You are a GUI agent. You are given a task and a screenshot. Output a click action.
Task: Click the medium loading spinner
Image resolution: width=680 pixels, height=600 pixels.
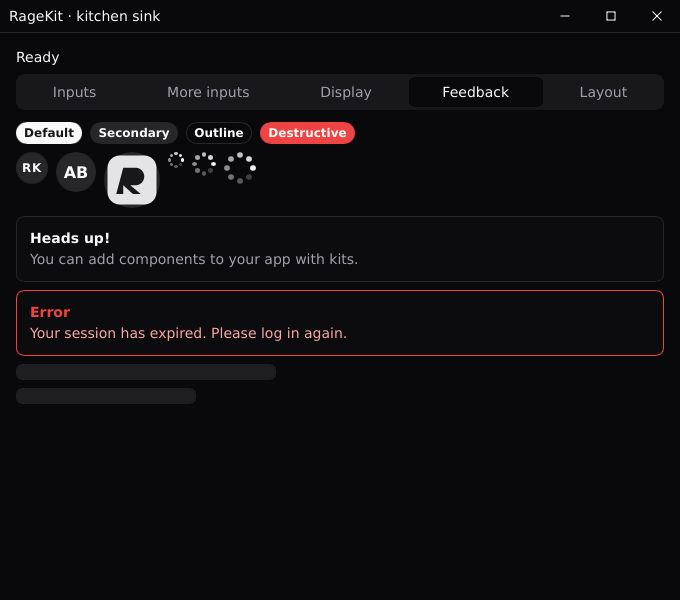pos(204,164)
